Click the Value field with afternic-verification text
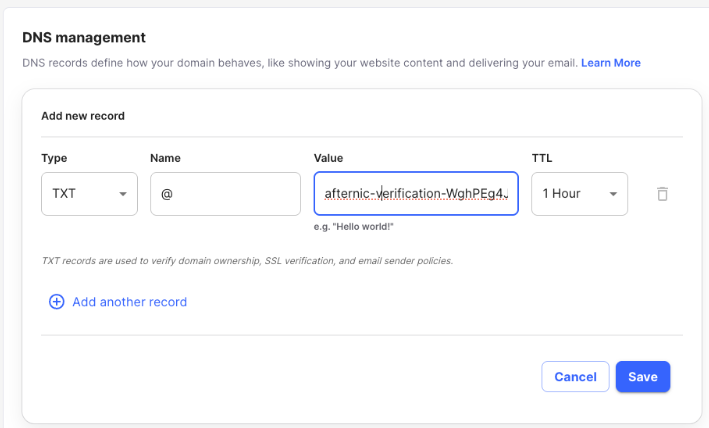This screenshot has width=709, height=428. [415, 194]
